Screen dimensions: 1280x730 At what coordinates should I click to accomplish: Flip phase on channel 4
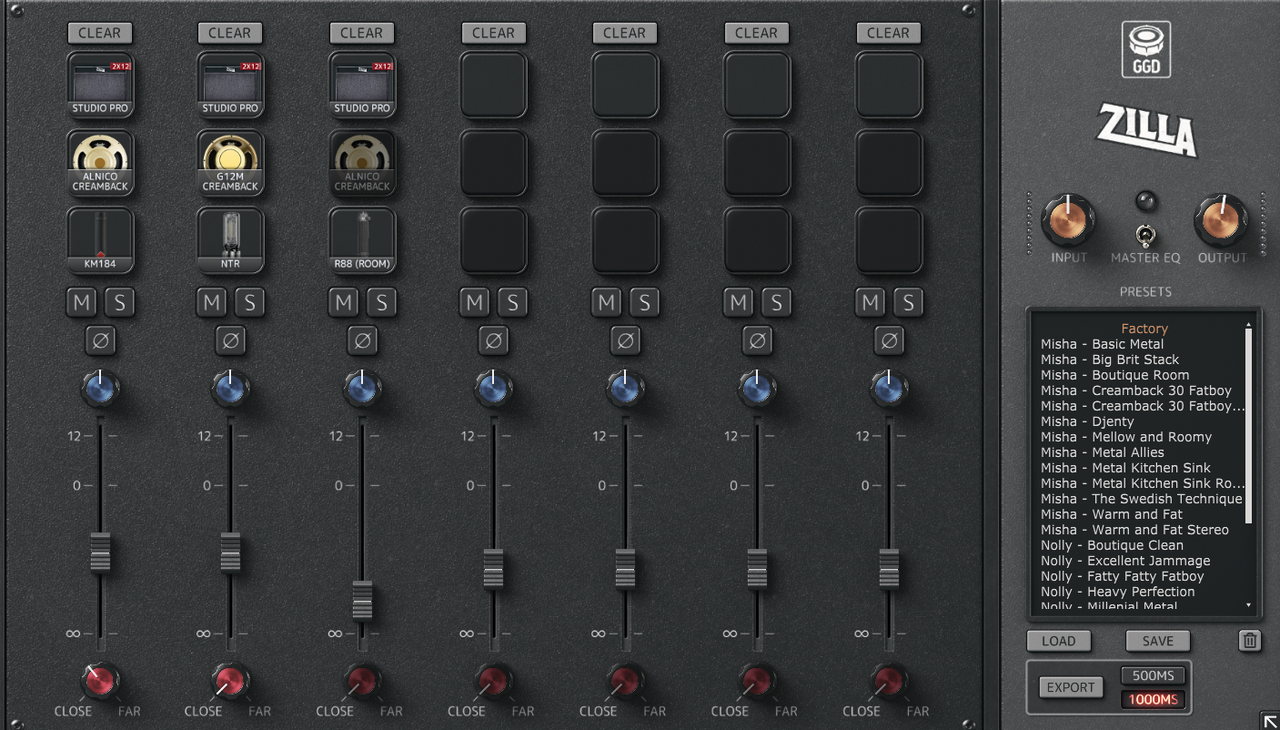tap(494, 341)
